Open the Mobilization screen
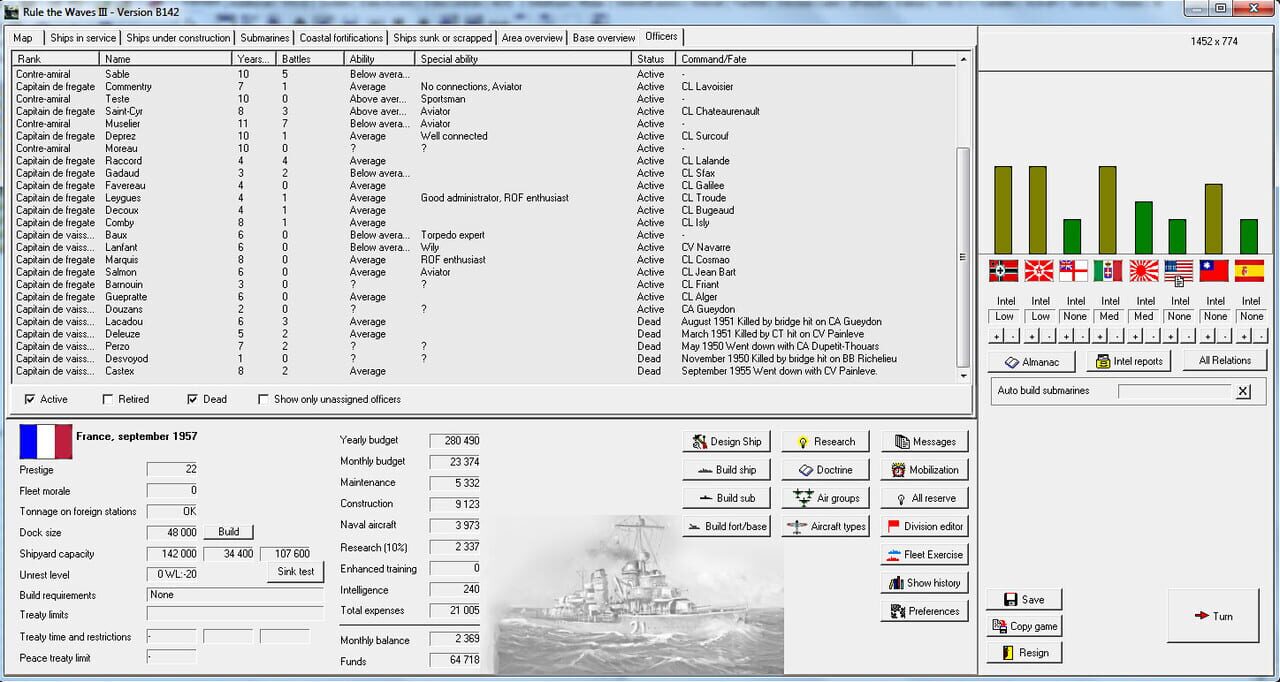The width and height of the screenshot is (1280, 682). (922, 469)
